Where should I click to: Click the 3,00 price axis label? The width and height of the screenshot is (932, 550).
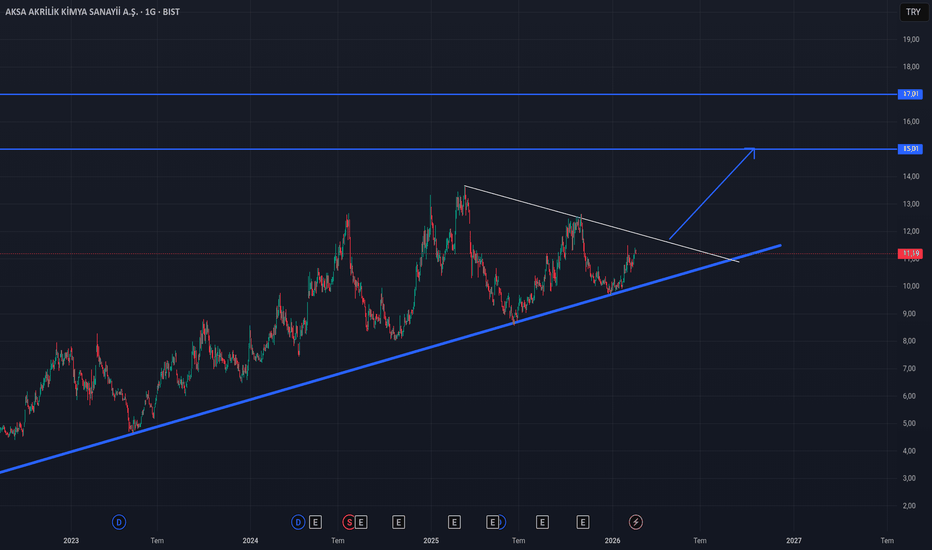point(911,478)
